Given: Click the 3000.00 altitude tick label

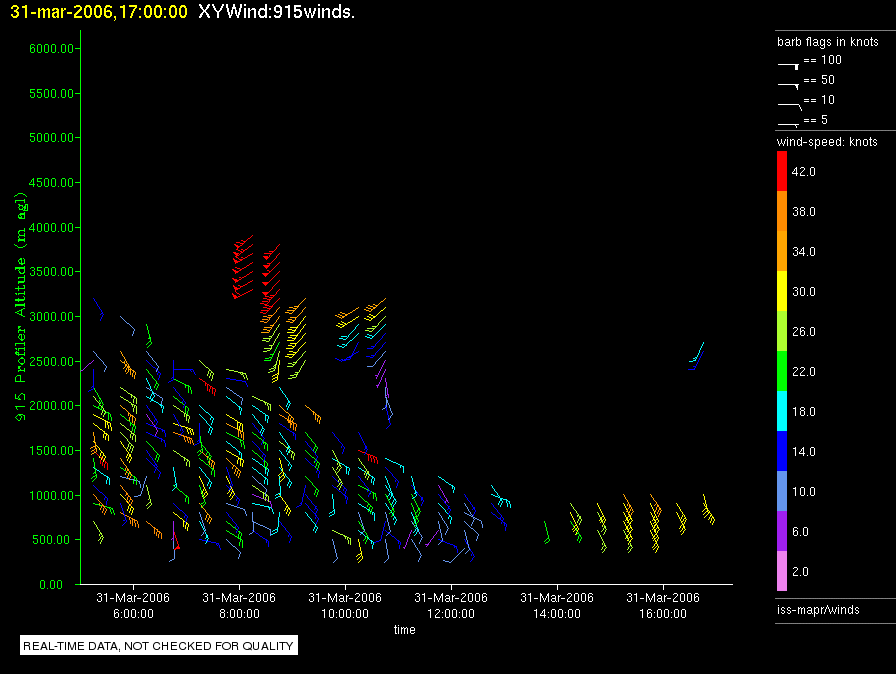Looking at the screenshot, I should (51, 316).
